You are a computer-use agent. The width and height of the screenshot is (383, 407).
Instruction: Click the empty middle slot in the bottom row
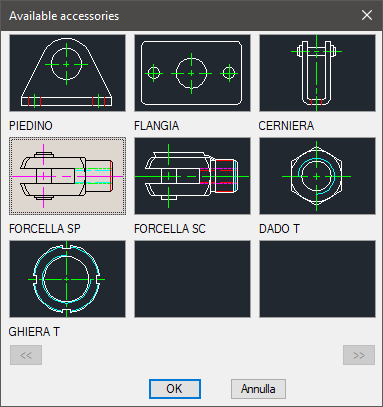click(192, 279)
